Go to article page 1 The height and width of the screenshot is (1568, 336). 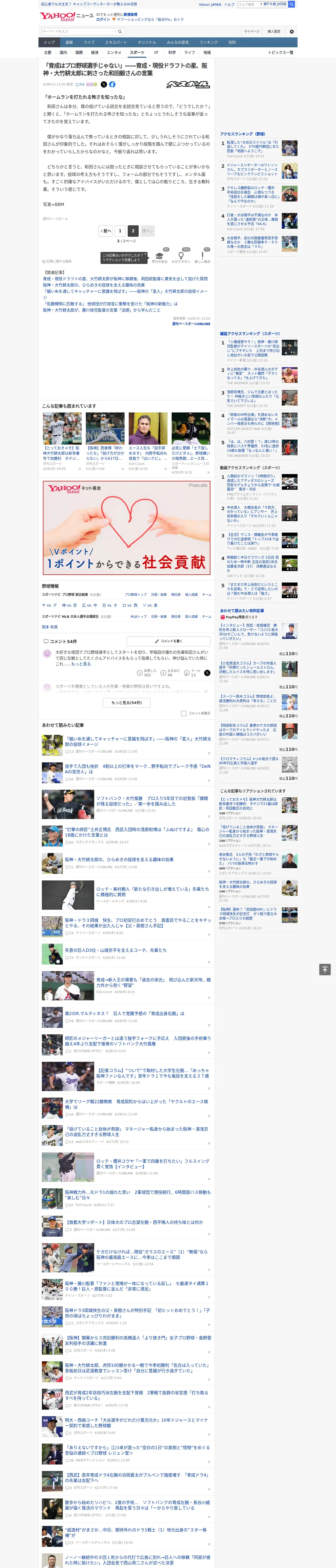coord(120,231)
